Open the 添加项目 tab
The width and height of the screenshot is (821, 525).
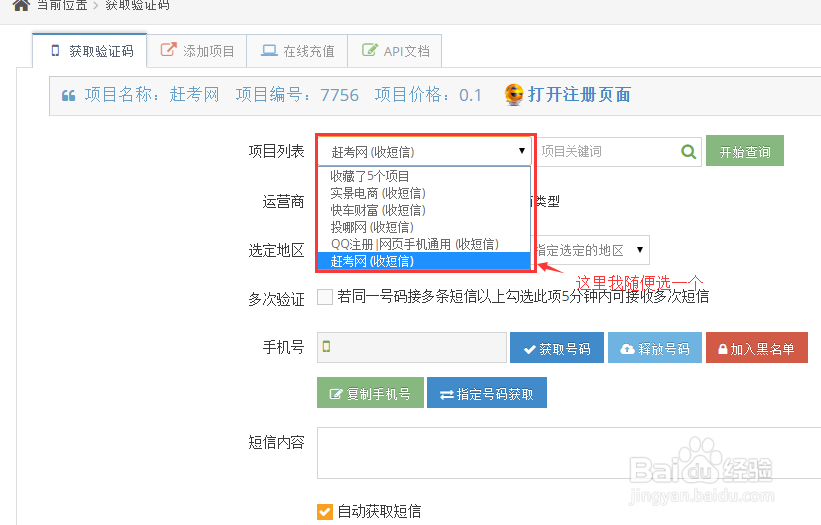[x=197, y=51]
